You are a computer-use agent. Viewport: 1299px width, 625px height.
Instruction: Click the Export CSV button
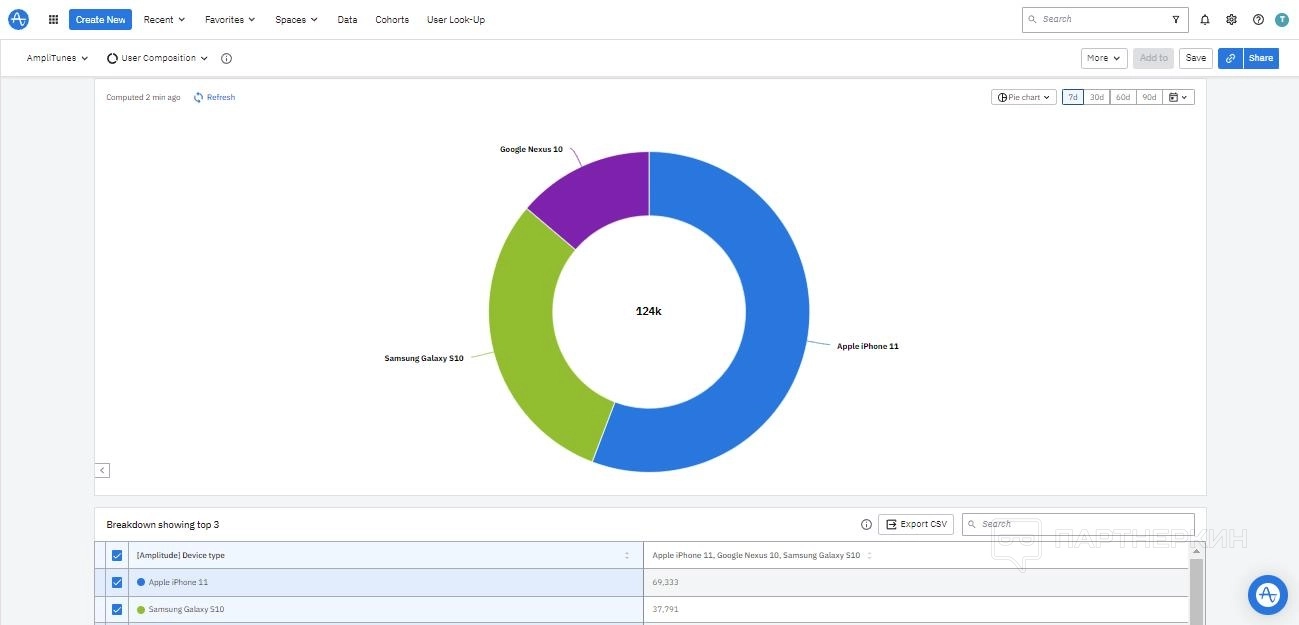916,524
